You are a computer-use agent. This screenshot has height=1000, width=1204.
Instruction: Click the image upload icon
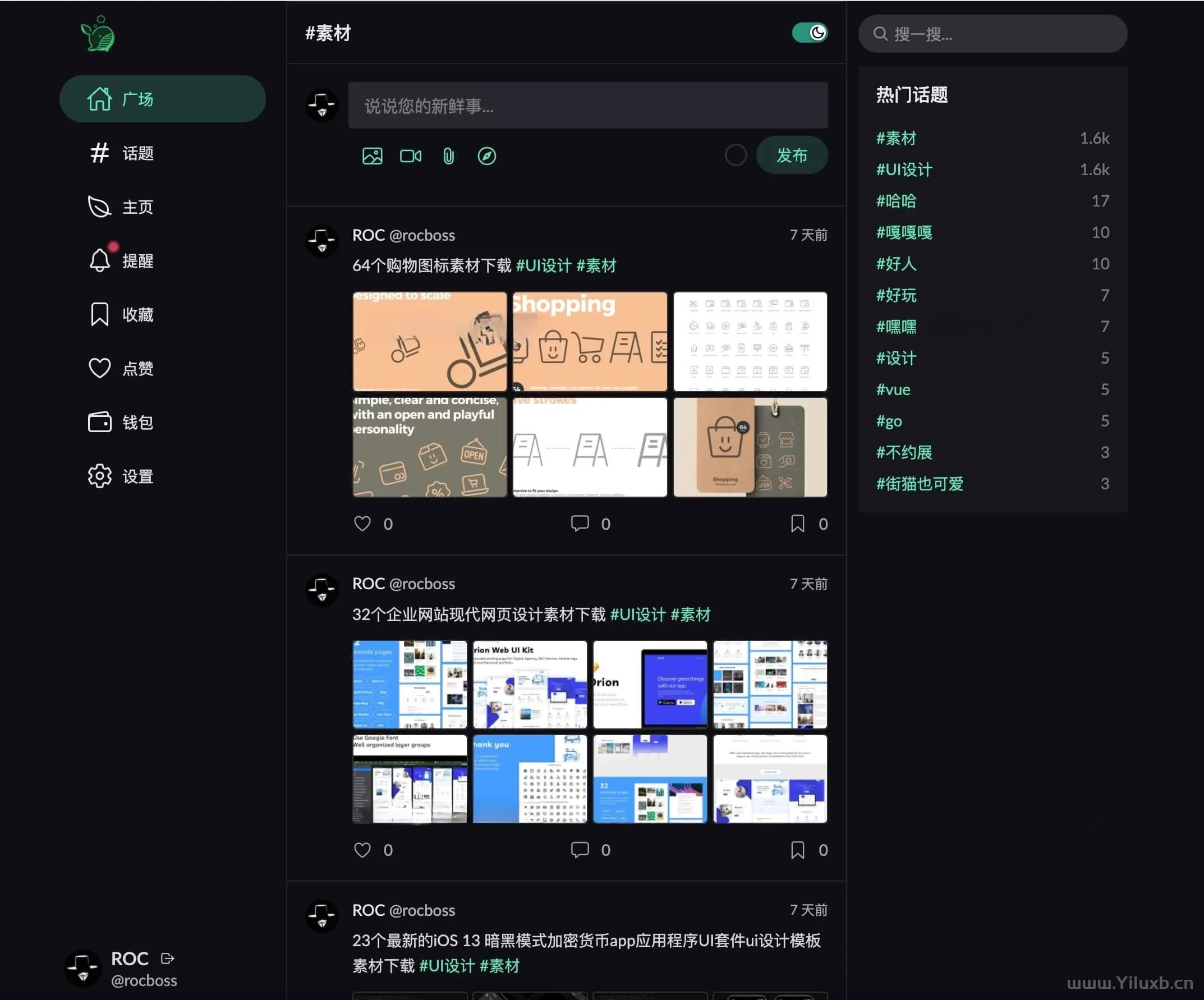point(372,156)
